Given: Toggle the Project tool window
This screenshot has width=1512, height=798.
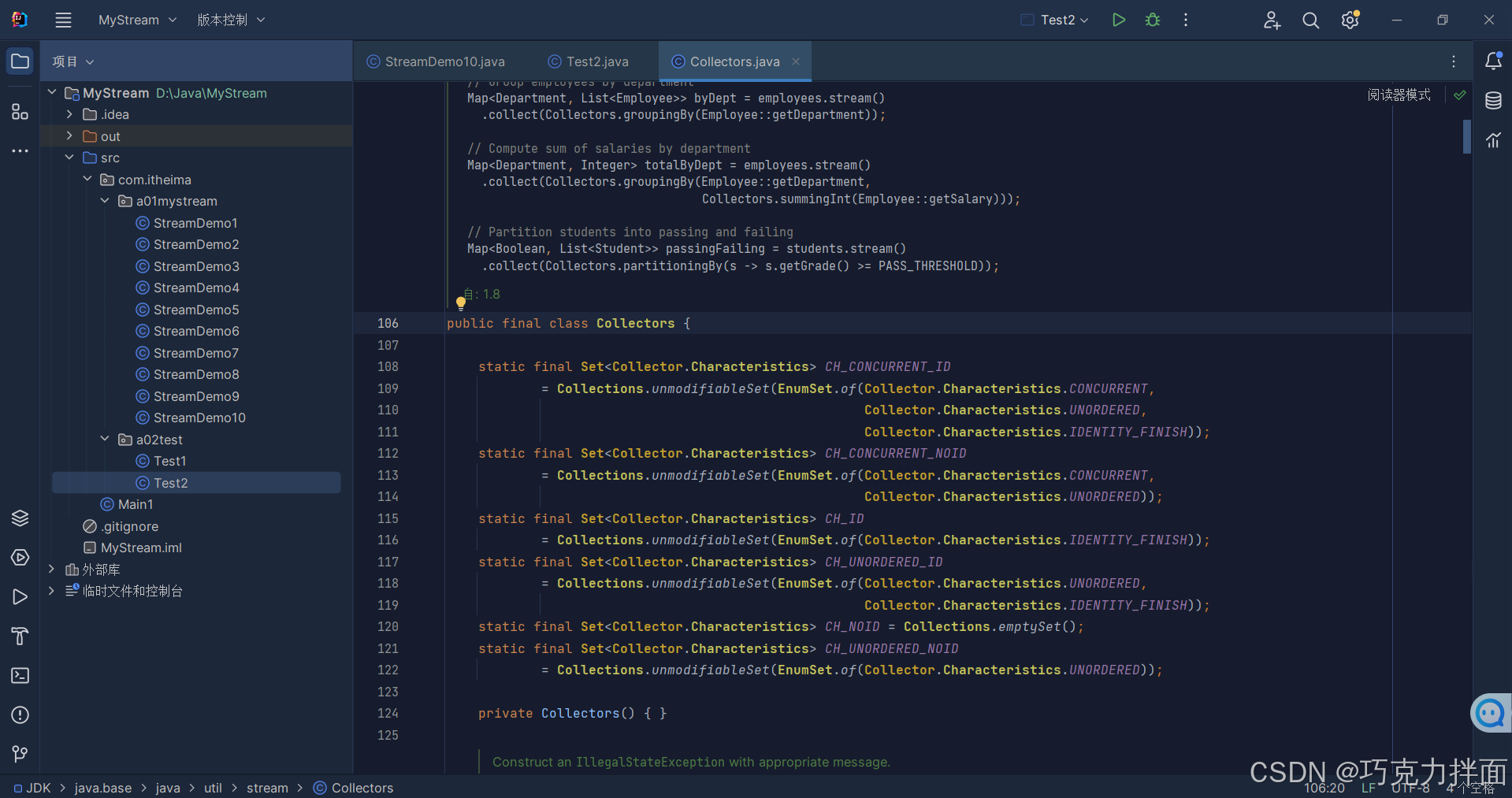Looking at the screenshot, I should click(x=20, y=61).
